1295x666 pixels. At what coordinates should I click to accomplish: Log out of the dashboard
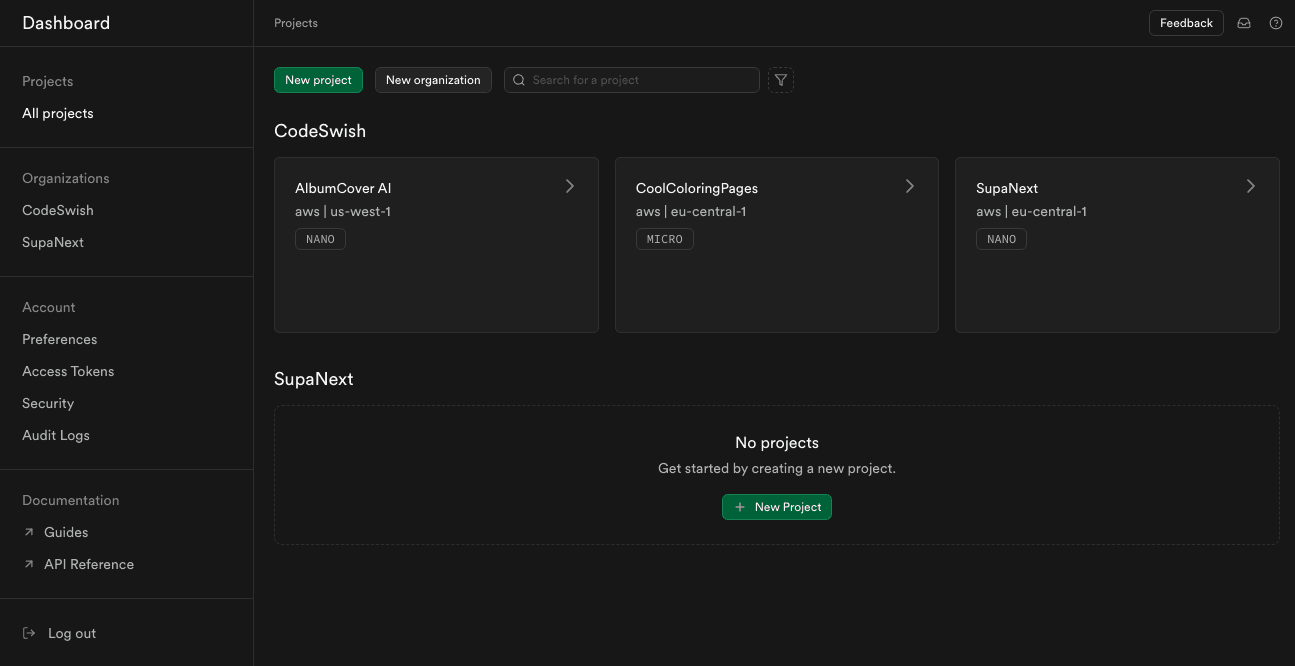pos(72,633)
